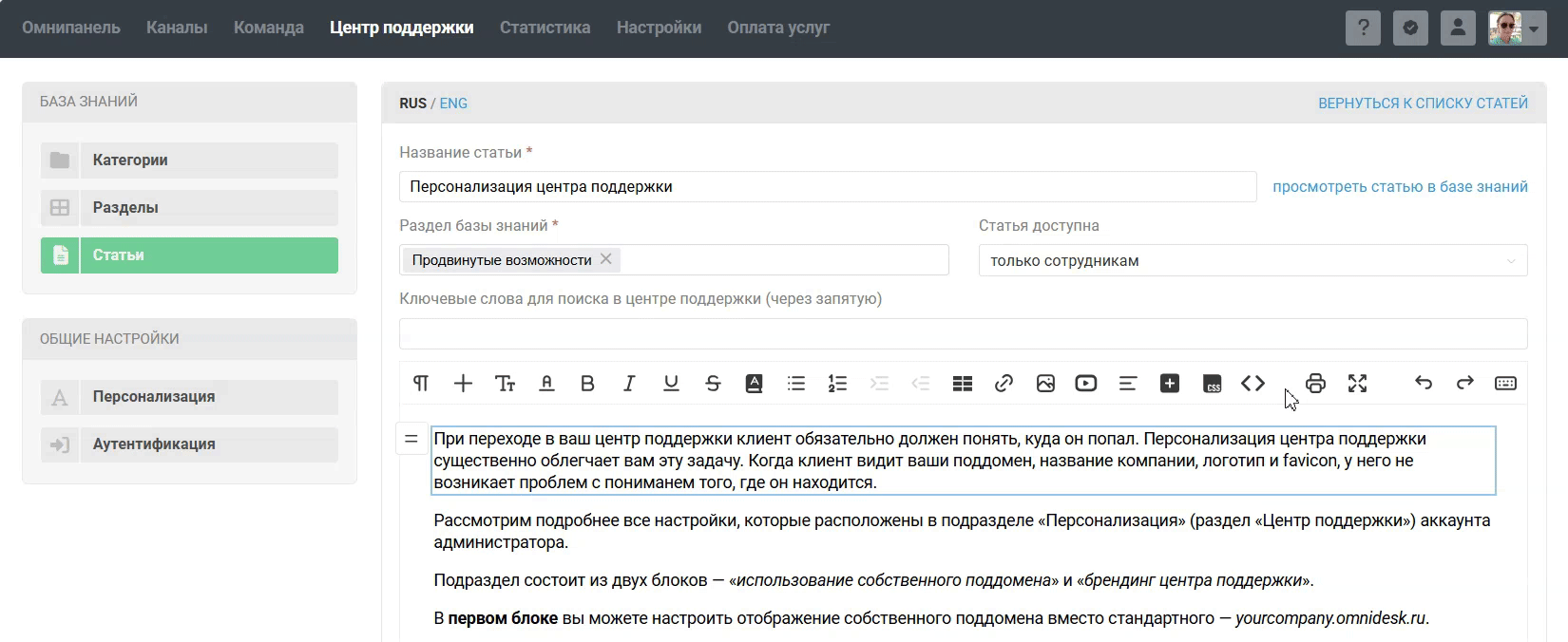Toggle underline formatting
Viewport: 1568px width, 642px height.
click(x=671, y=384)
